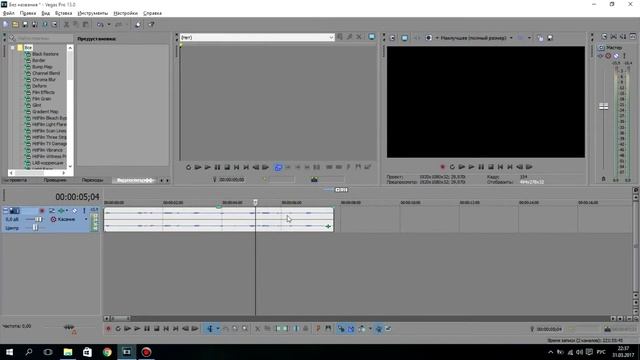Arm the audio track for recording
This screenshot has width=640, height=360.
coord(42,211)
